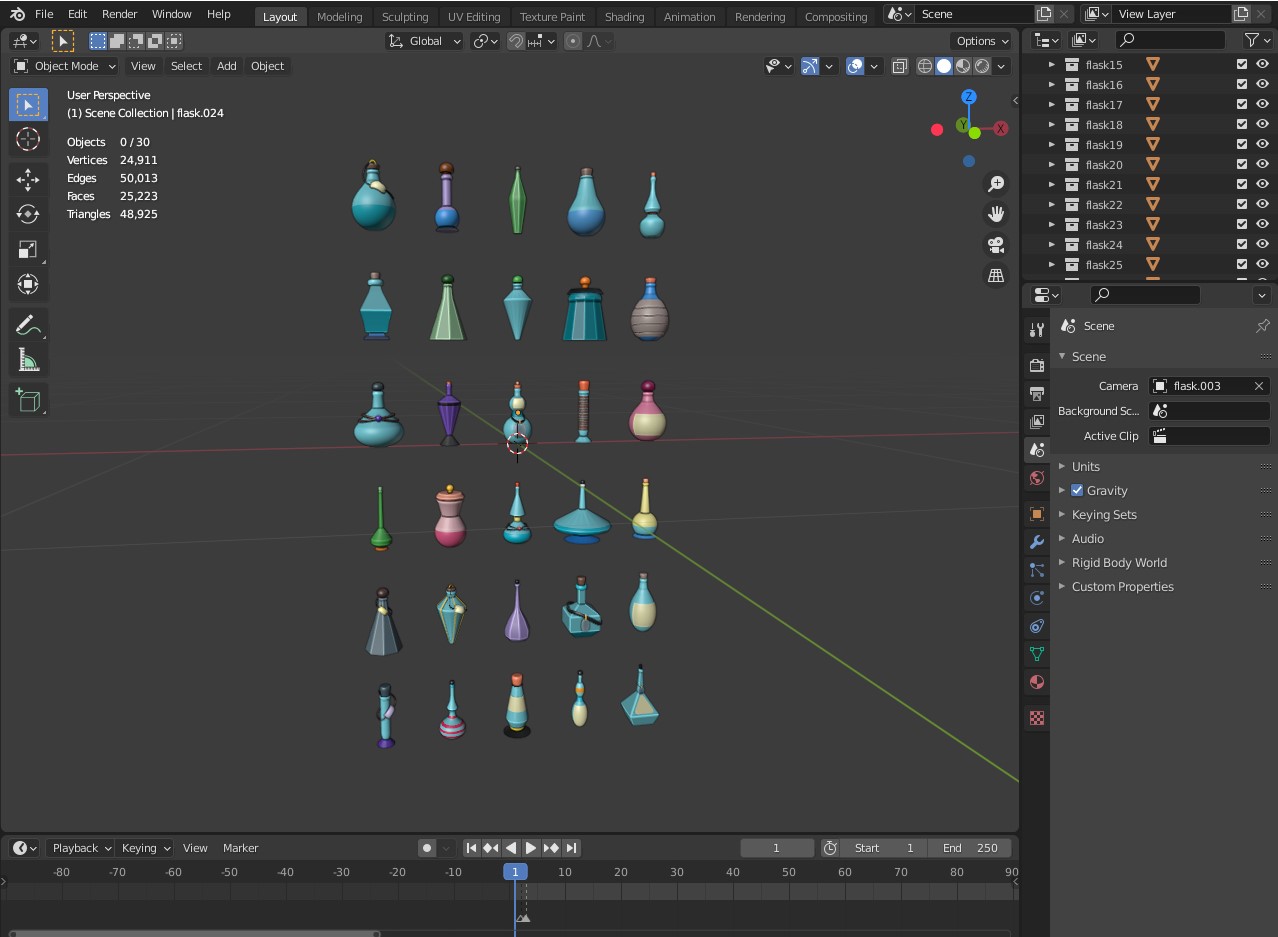
Task: Select the Annotate pencil tool
Action: click(x=28, y=325)
